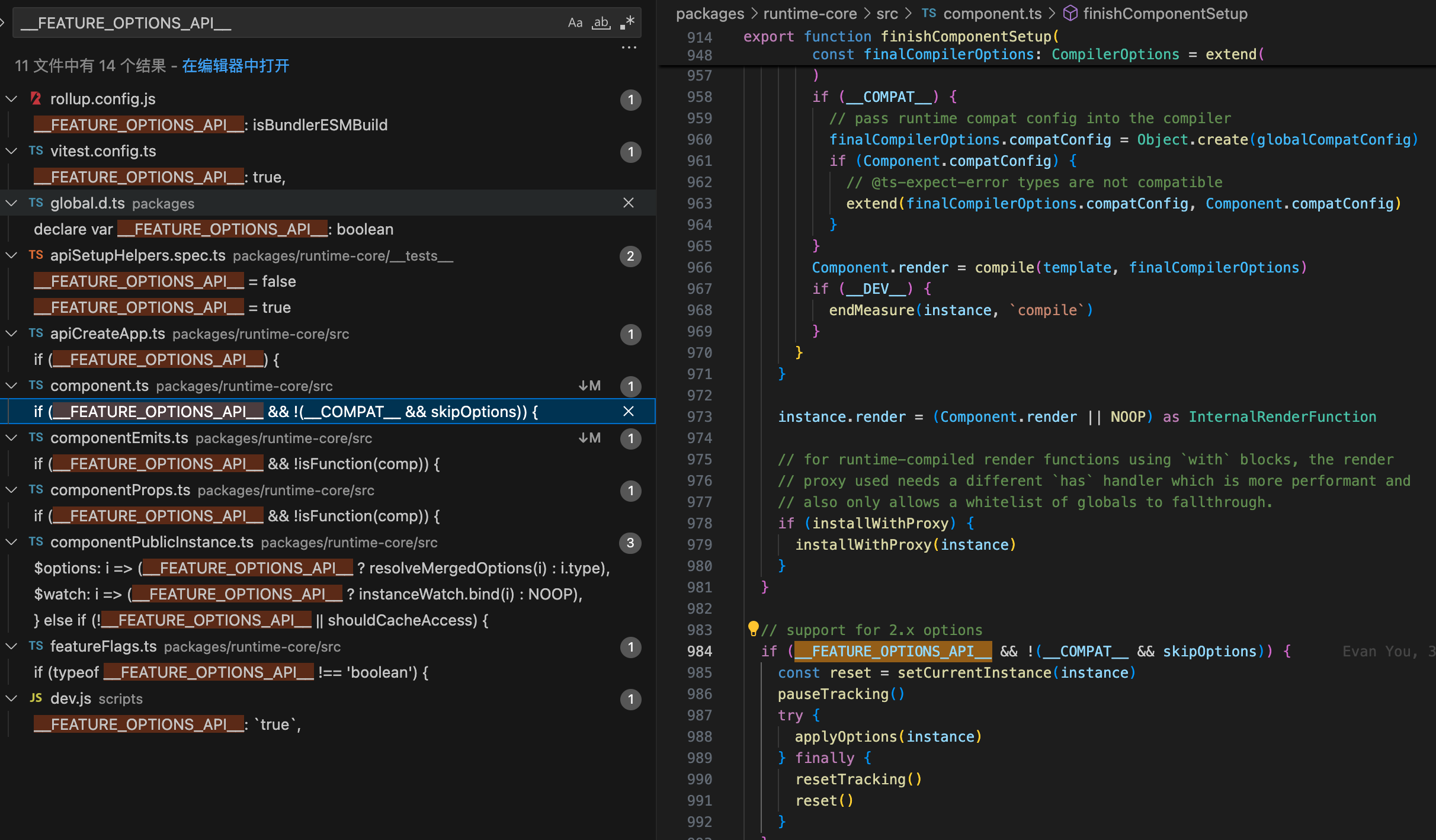Click 'applyOptions(instance)' in editor

(888, 736)
